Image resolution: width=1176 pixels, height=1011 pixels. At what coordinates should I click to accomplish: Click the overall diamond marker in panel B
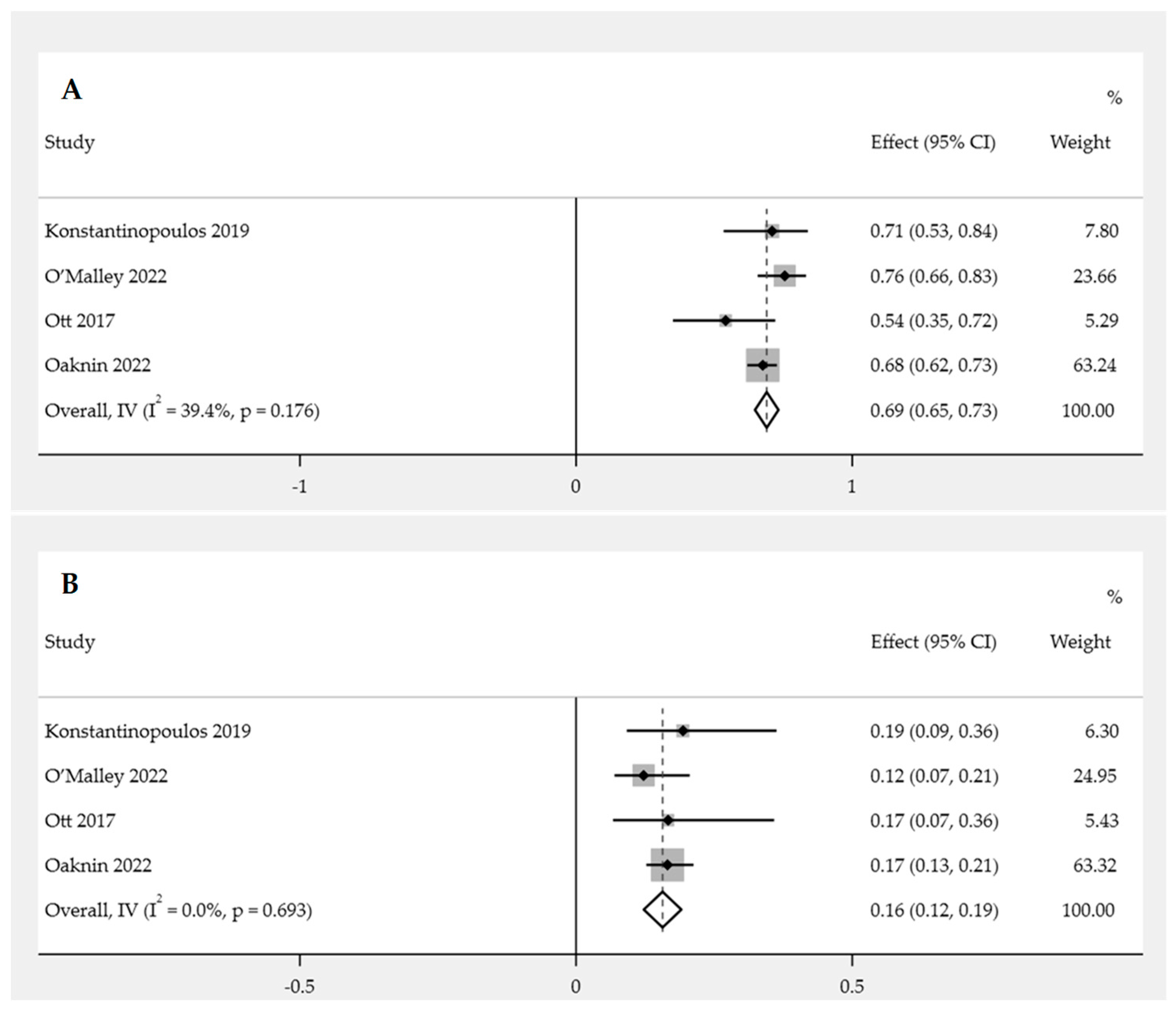pyautogui.click(x=662, y=909)
